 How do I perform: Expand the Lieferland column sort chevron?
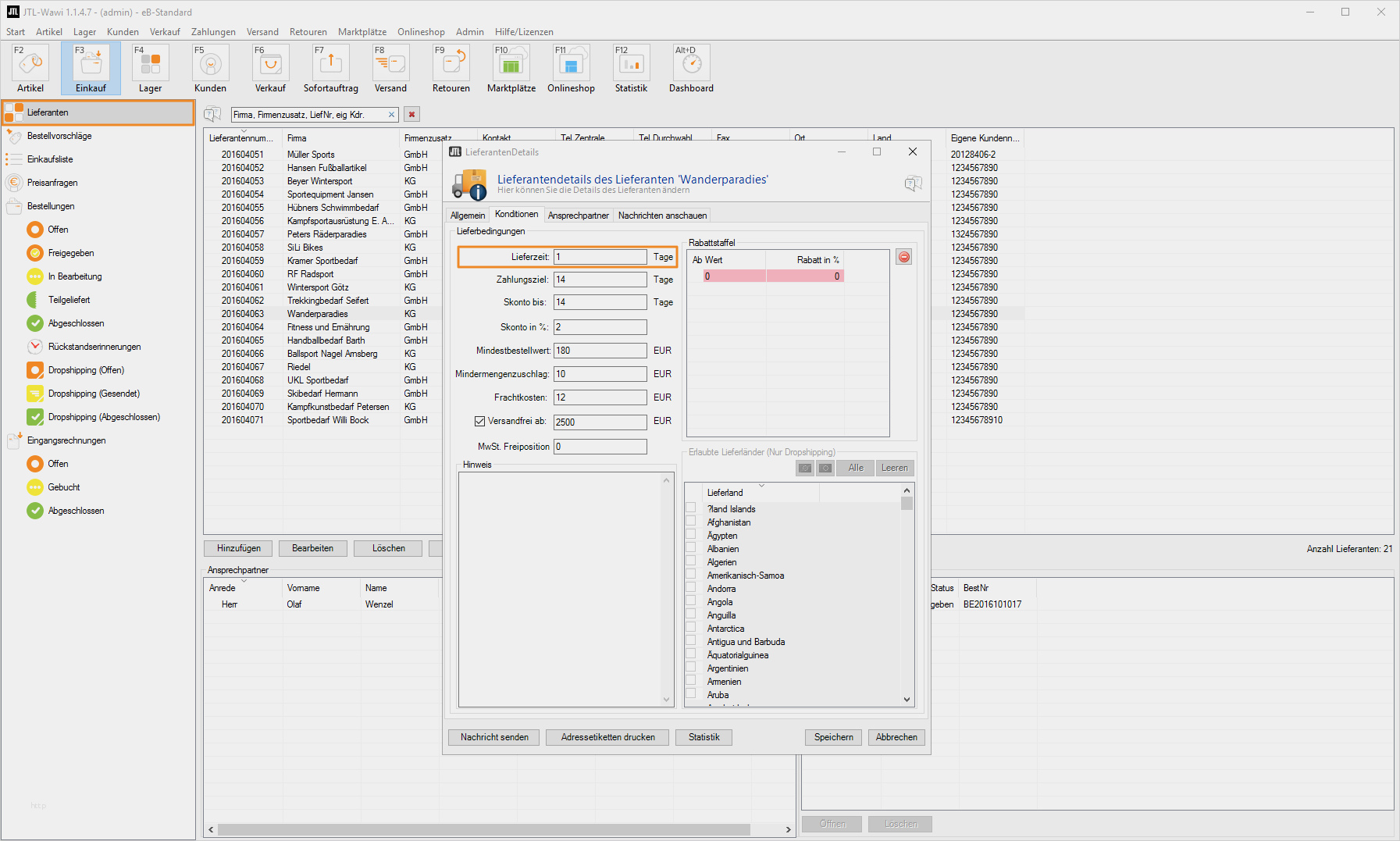coord(761,486)
